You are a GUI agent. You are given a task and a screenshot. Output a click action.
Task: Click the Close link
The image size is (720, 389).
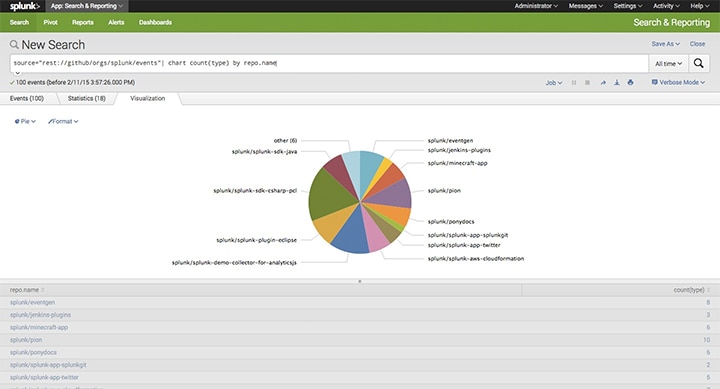point(697,44)
